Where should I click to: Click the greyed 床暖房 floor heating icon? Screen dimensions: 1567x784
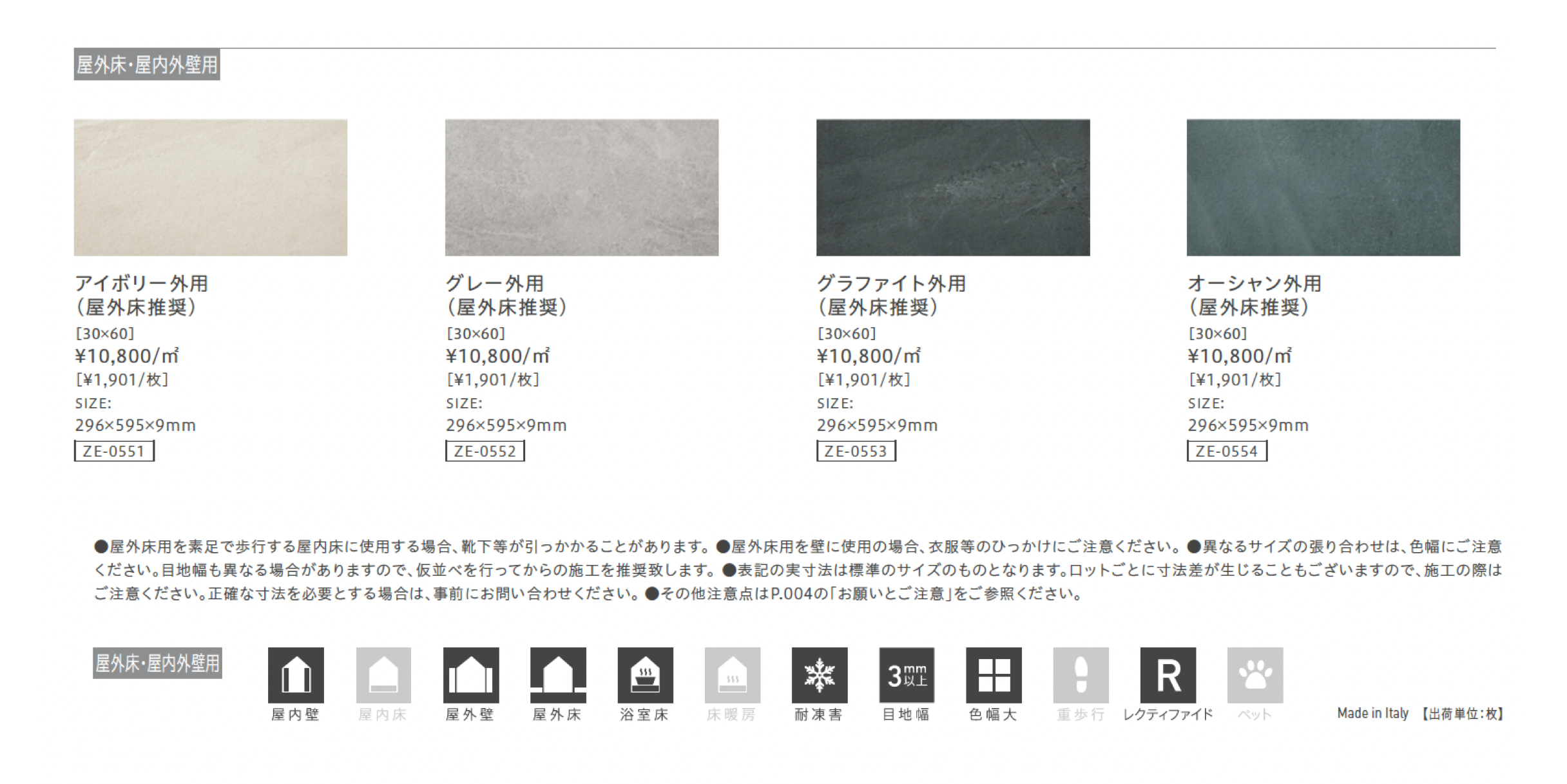pos(733,674)
